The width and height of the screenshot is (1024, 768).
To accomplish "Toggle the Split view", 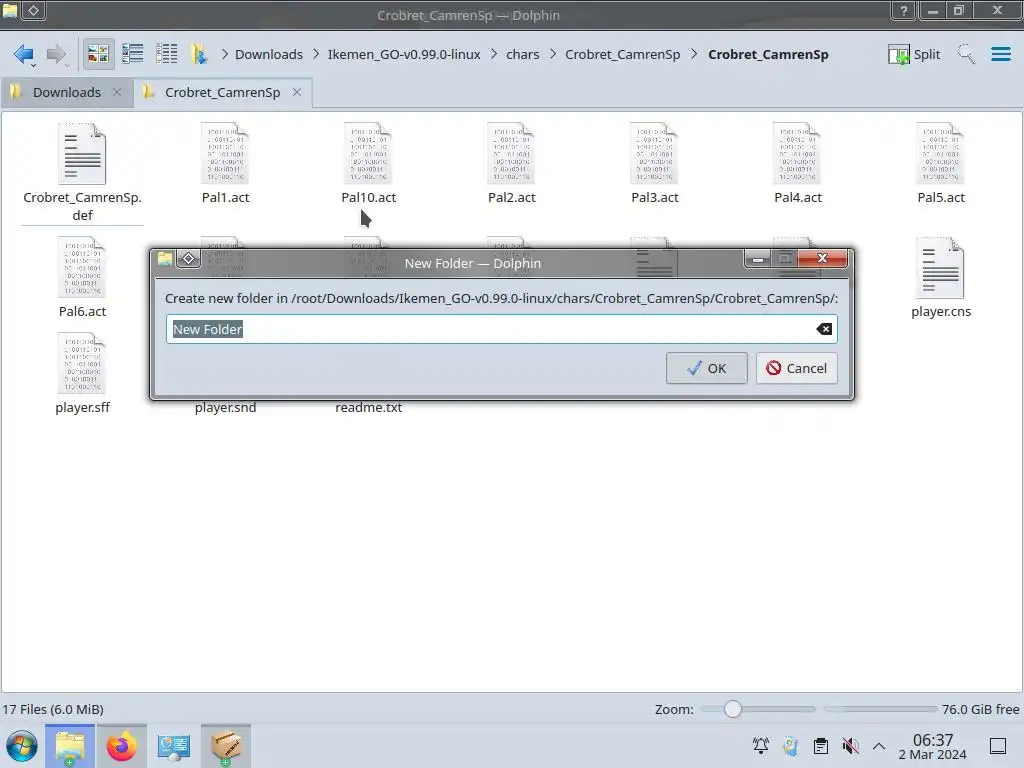I will pos(914,54).
